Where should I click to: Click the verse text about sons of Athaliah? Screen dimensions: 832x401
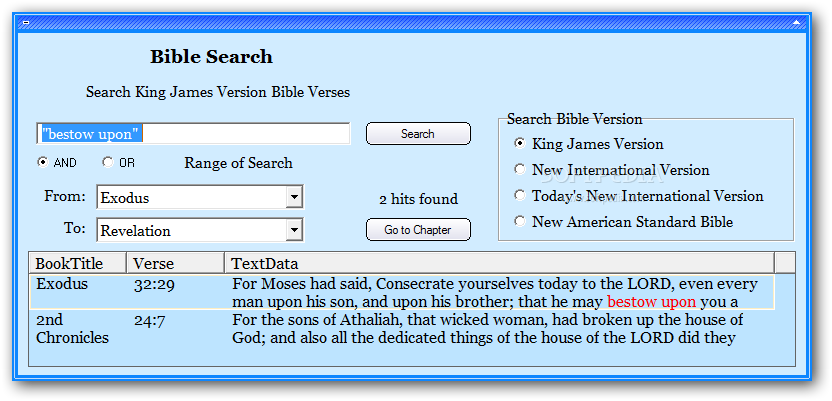click(x=488, y=329)
